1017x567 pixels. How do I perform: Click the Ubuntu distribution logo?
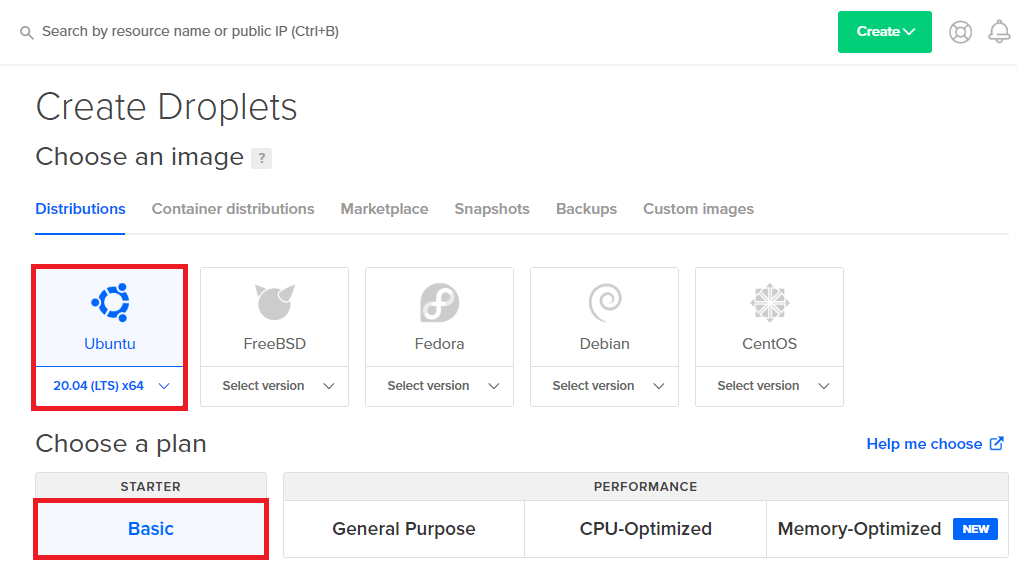pos(110,303)
